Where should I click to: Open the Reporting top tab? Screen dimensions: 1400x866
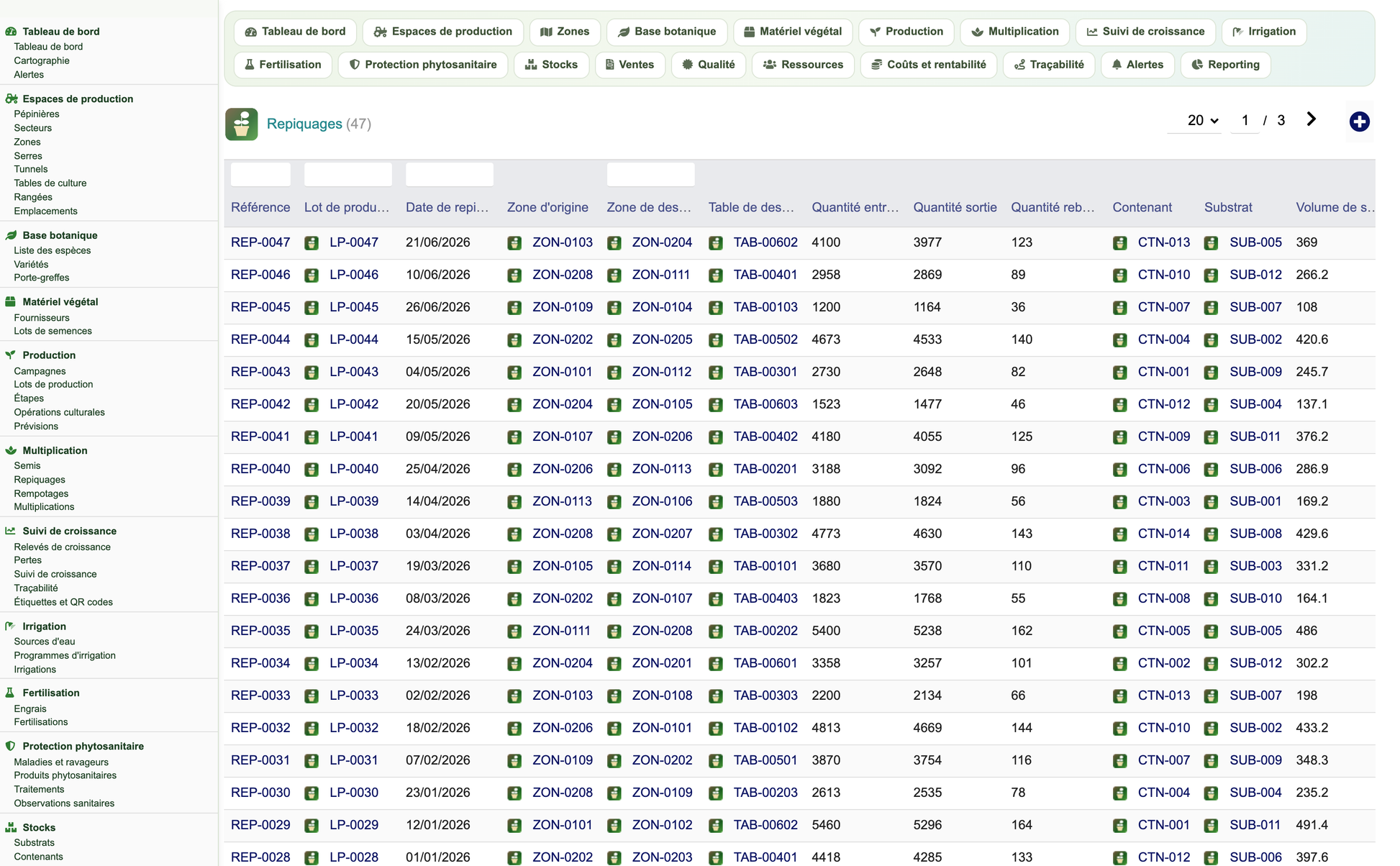pyautogui.click(x=1226, y=65)
